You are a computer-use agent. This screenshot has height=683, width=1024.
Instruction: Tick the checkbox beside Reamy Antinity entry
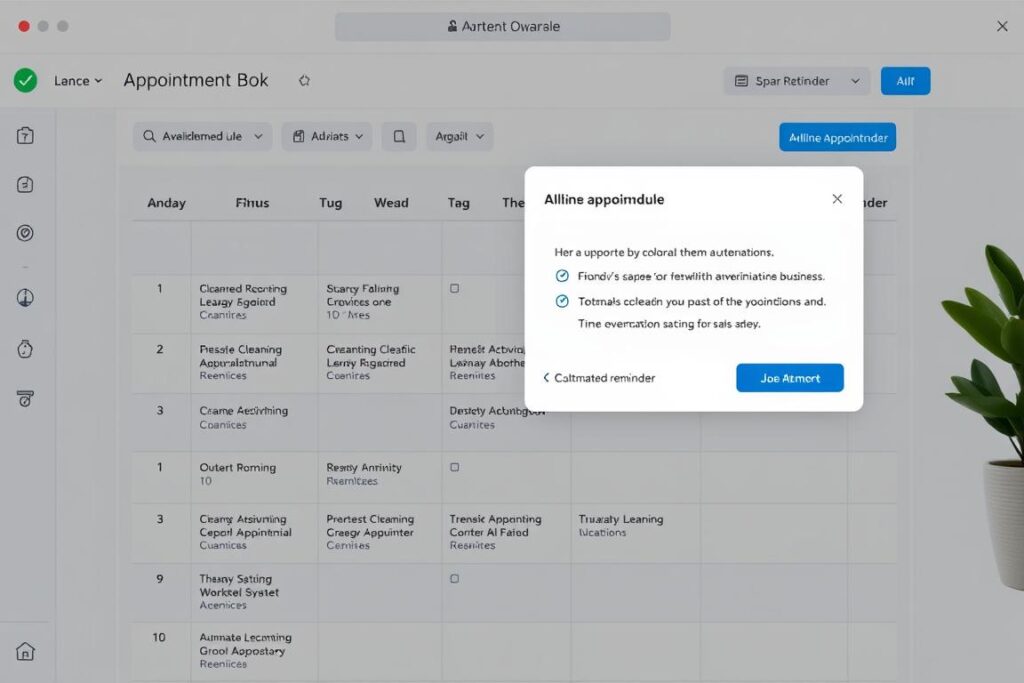click(x=454, y=467)
